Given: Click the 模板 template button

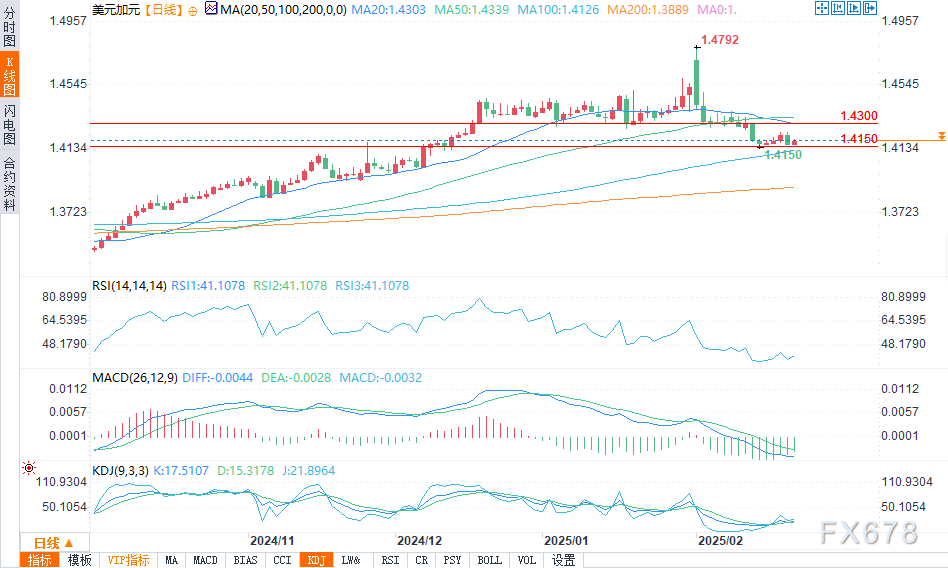Looking at the screenshot, I should click(x=79, y=560).
